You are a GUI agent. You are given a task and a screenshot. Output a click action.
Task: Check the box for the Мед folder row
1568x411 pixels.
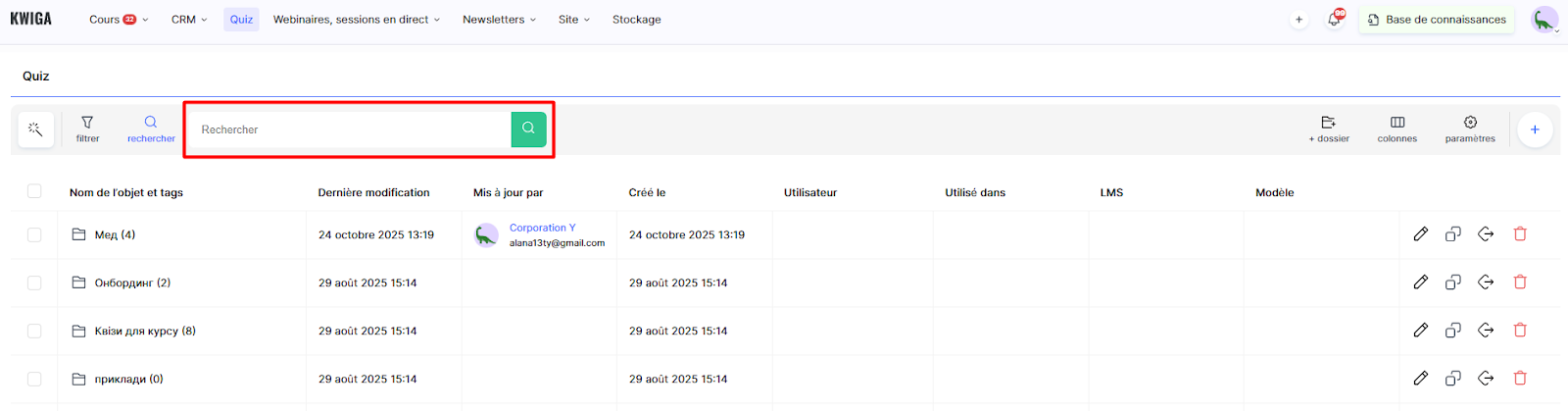click(x=34, y=234)
